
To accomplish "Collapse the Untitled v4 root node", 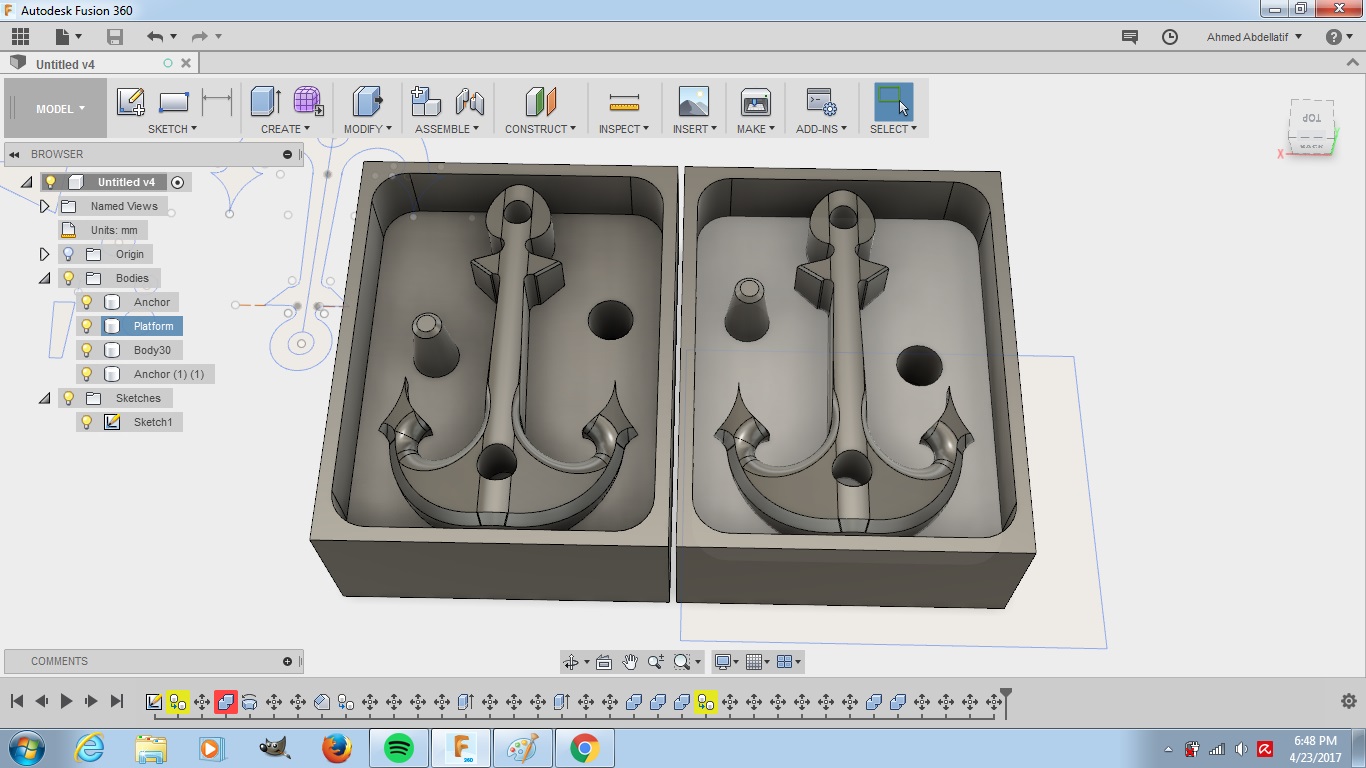I will [26, 182].
